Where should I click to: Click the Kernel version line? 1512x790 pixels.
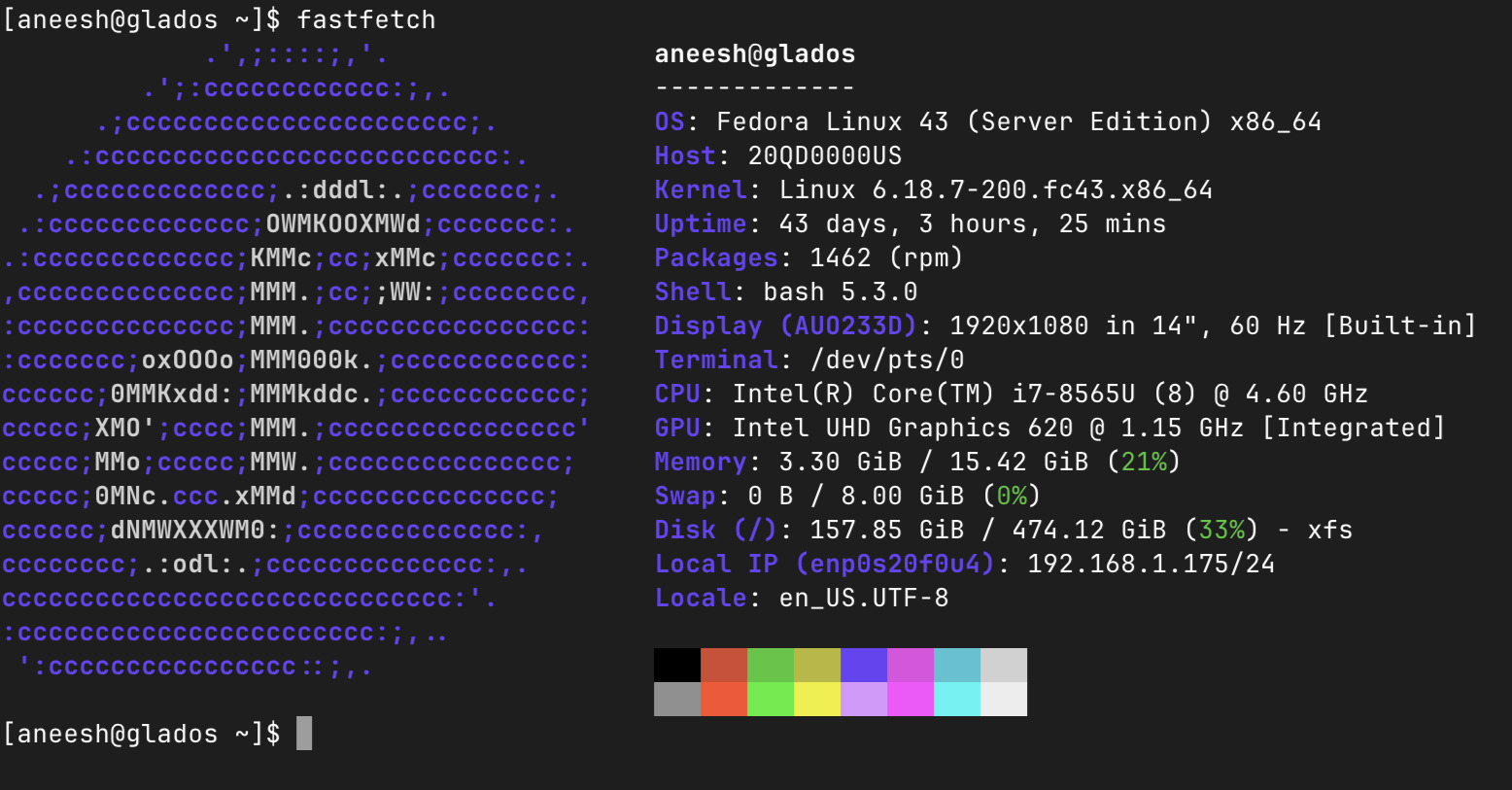click(995, 190)
